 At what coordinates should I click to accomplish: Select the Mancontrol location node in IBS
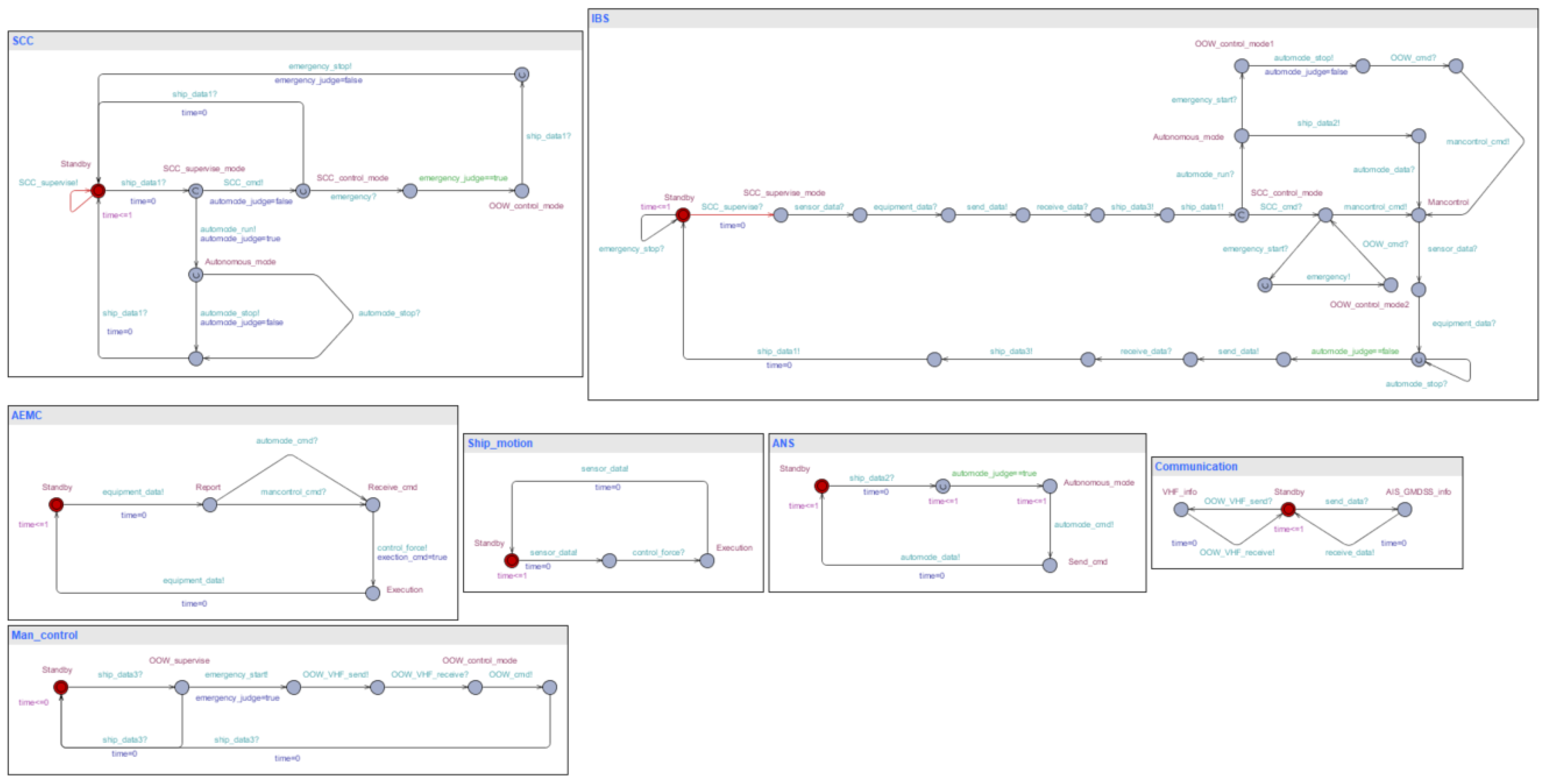tap(1419, 215)
